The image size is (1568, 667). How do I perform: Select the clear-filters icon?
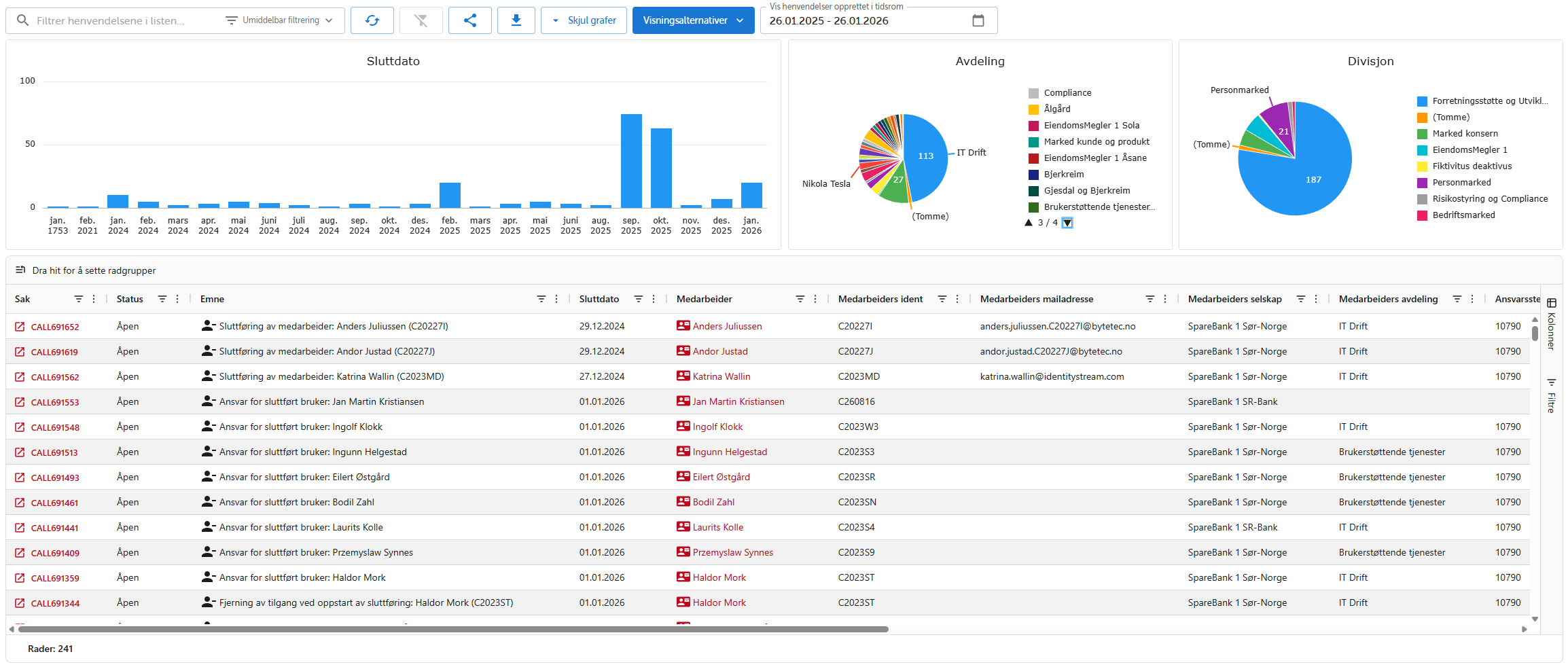pos(421,20)
